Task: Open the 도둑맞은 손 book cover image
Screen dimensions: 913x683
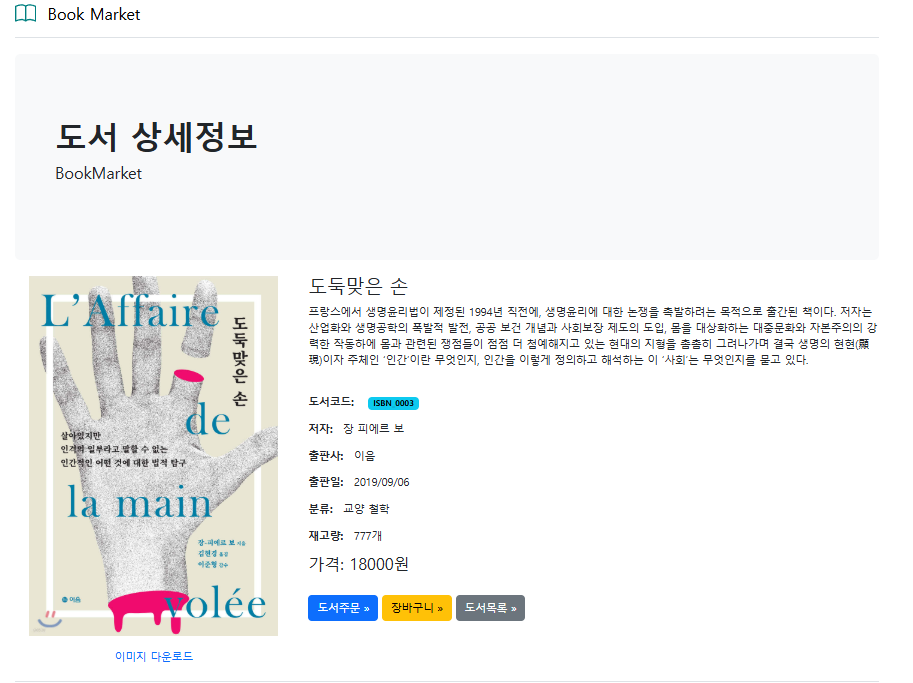Action: tap(154, 456)
